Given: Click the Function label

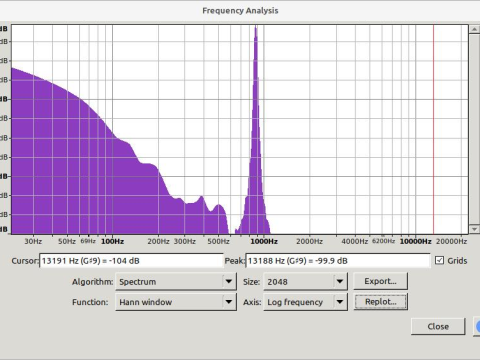Looking at the screenshot, I should [x=90, y=302].
